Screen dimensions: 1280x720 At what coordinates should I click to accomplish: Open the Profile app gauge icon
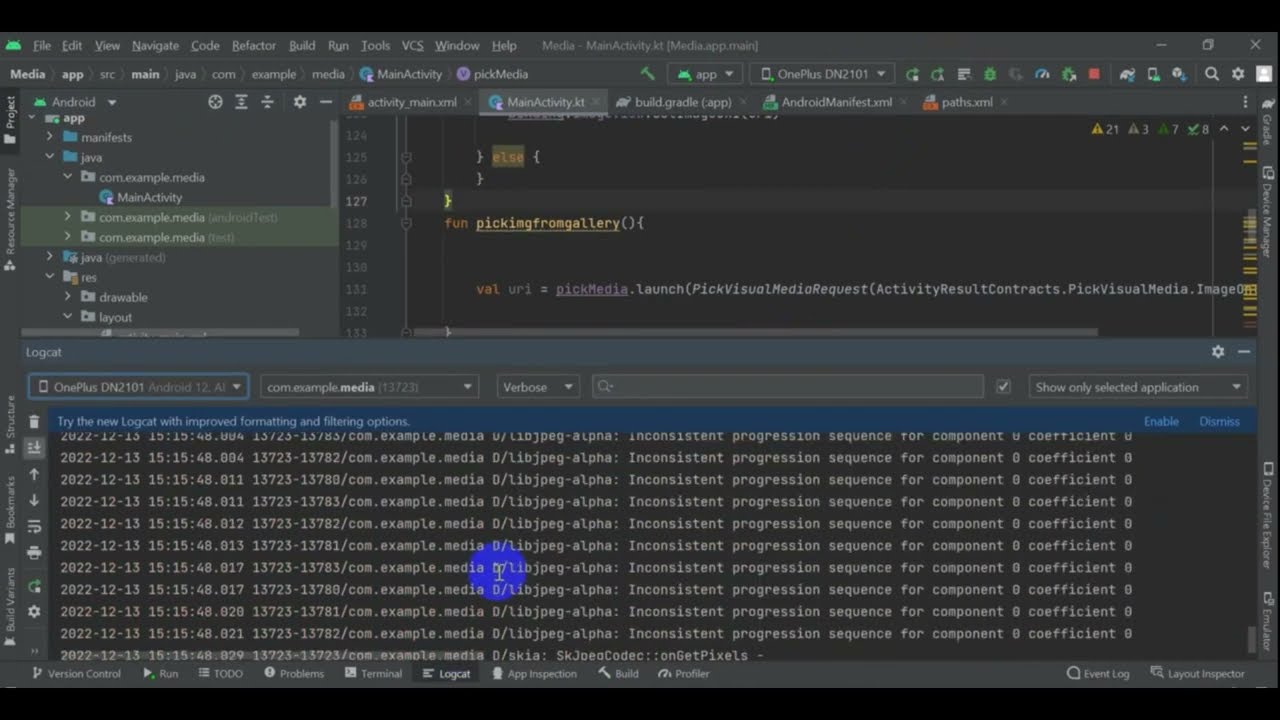click(1042, 74)
